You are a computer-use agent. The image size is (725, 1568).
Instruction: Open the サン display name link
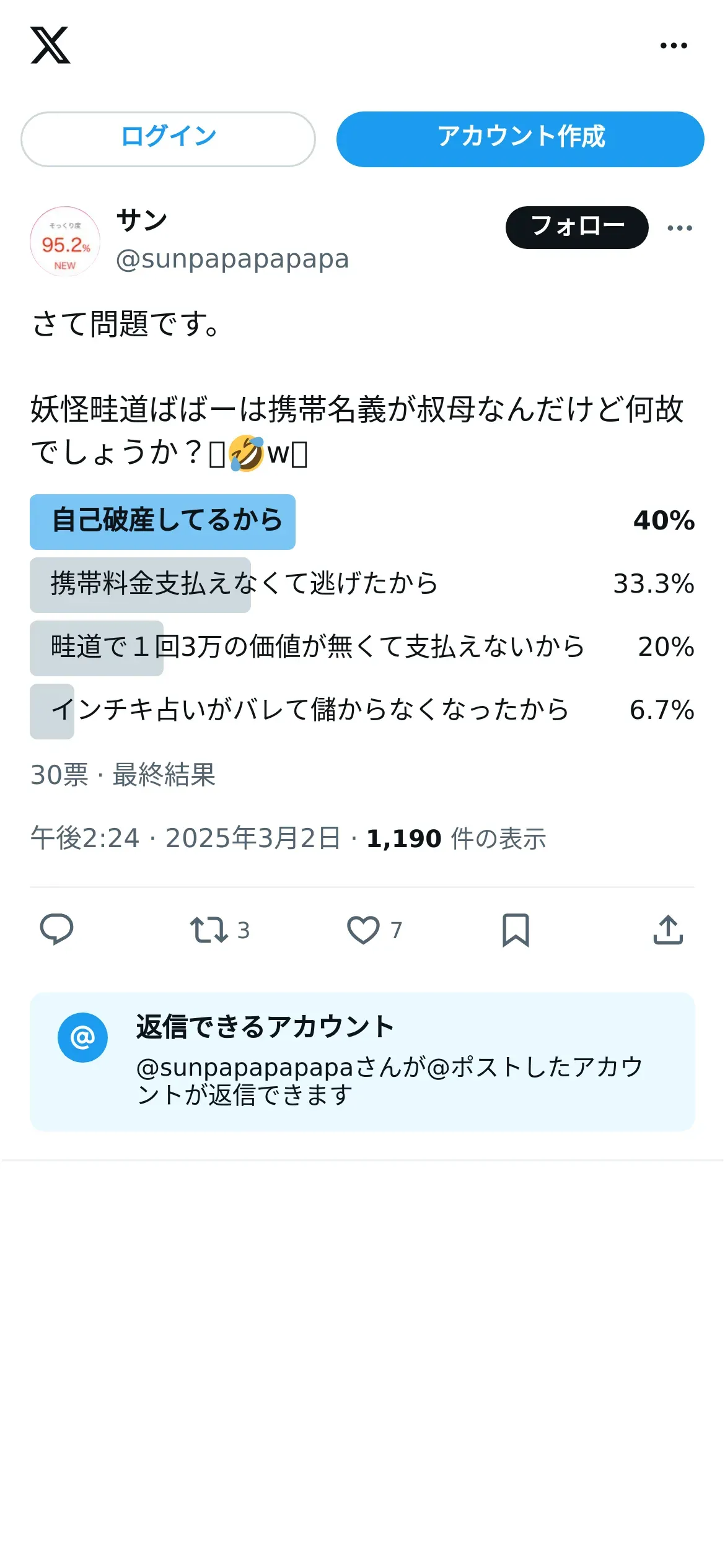(142, 220)
